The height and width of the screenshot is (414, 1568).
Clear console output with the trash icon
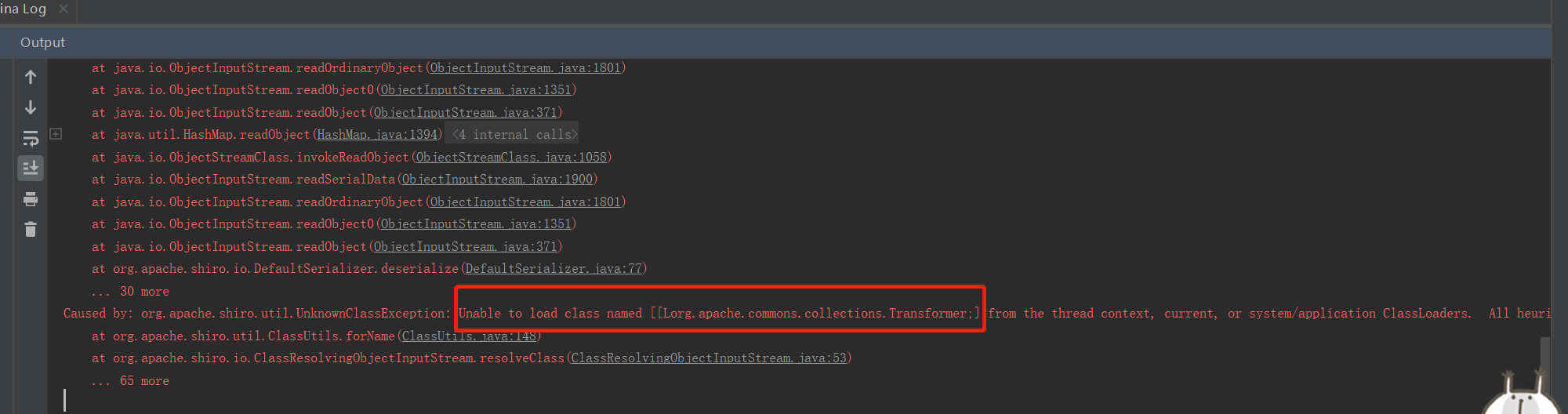click(x=31, y=229)
